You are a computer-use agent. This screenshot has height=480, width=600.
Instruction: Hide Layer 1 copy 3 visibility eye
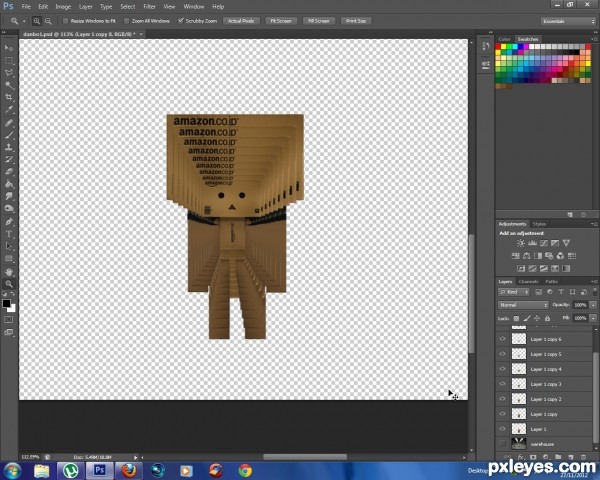click(x=502, y=384)
